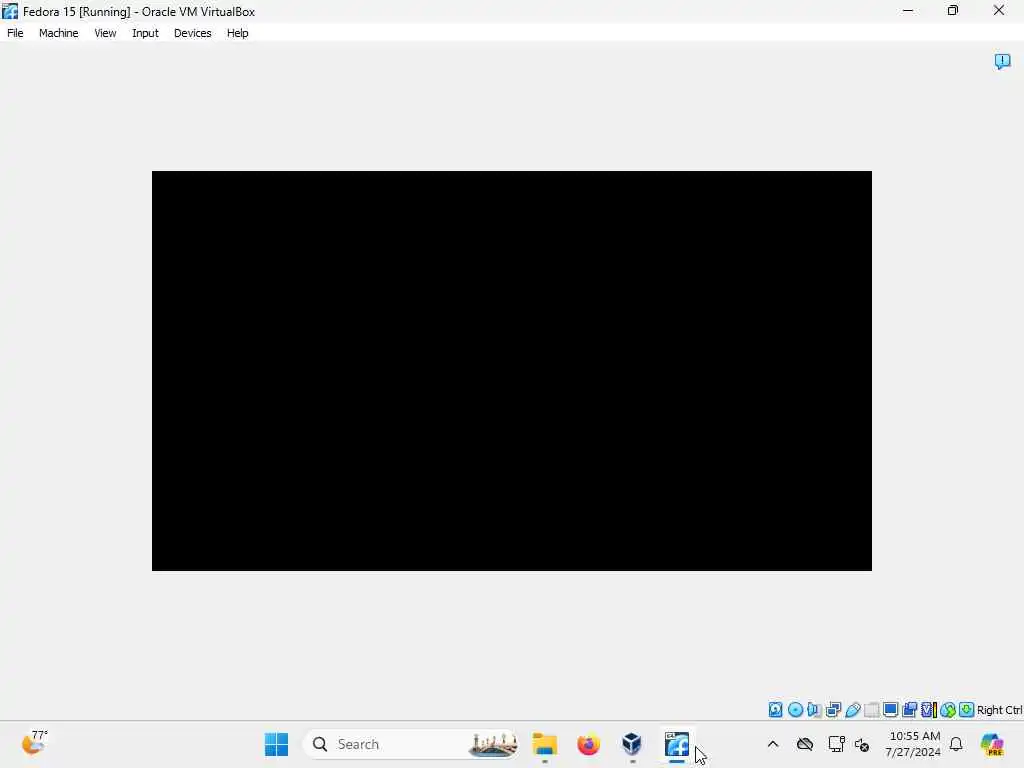Restore down the Fedora 15 VirtualBox window
Screen dimensions: 1024x768
coord(953,10)
